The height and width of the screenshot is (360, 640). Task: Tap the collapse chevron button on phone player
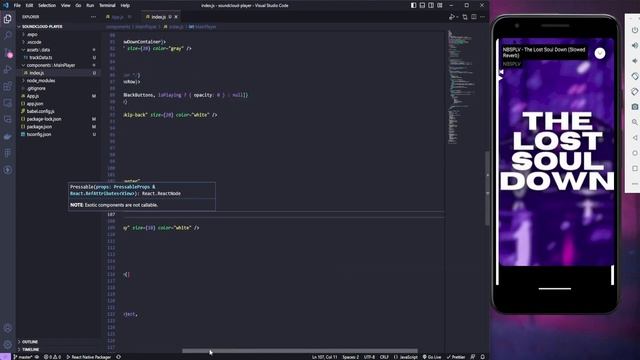[600, 53]
